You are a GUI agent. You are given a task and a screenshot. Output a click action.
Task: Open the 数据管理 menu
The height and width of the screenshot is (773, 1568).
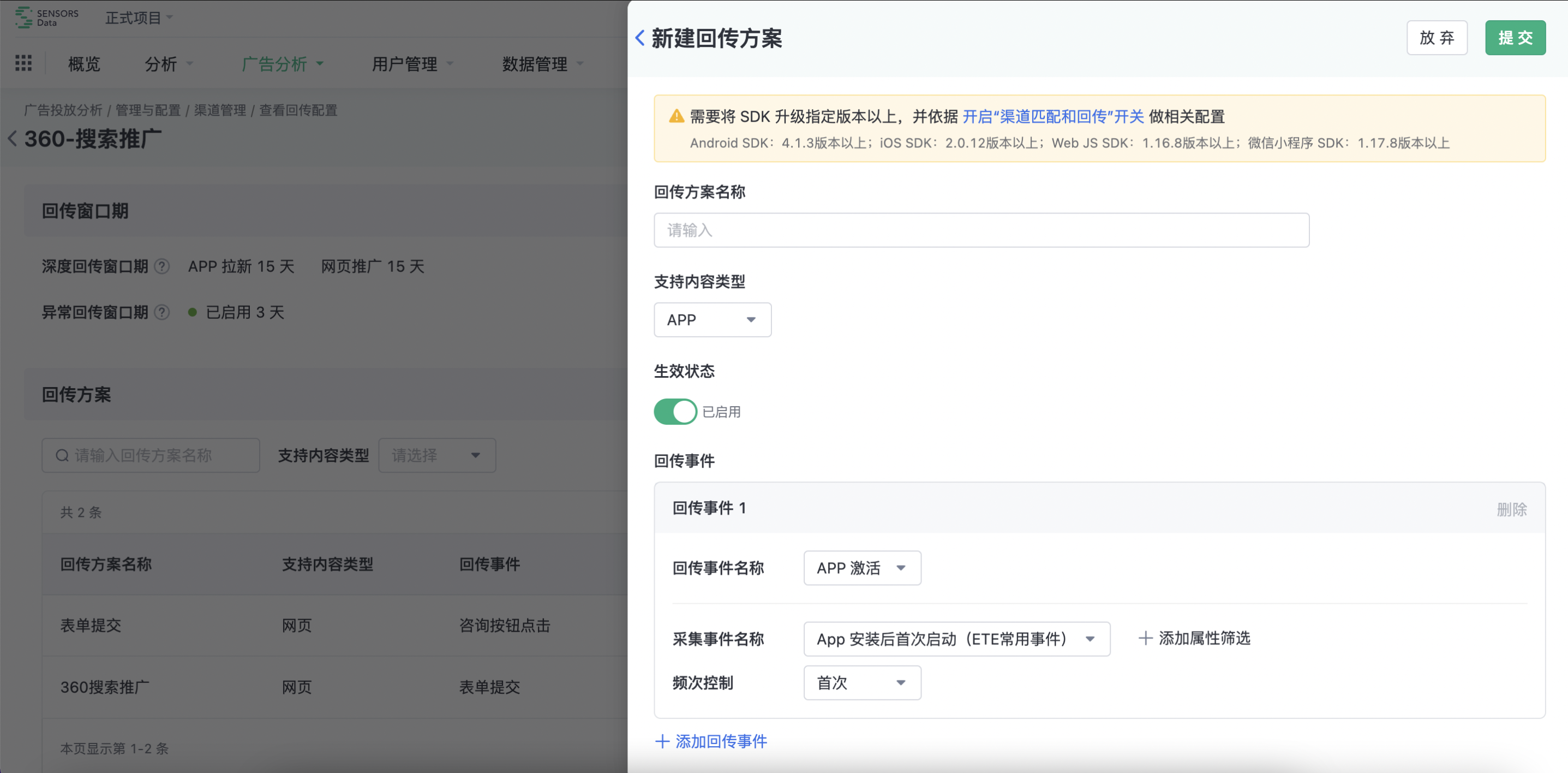543,64
